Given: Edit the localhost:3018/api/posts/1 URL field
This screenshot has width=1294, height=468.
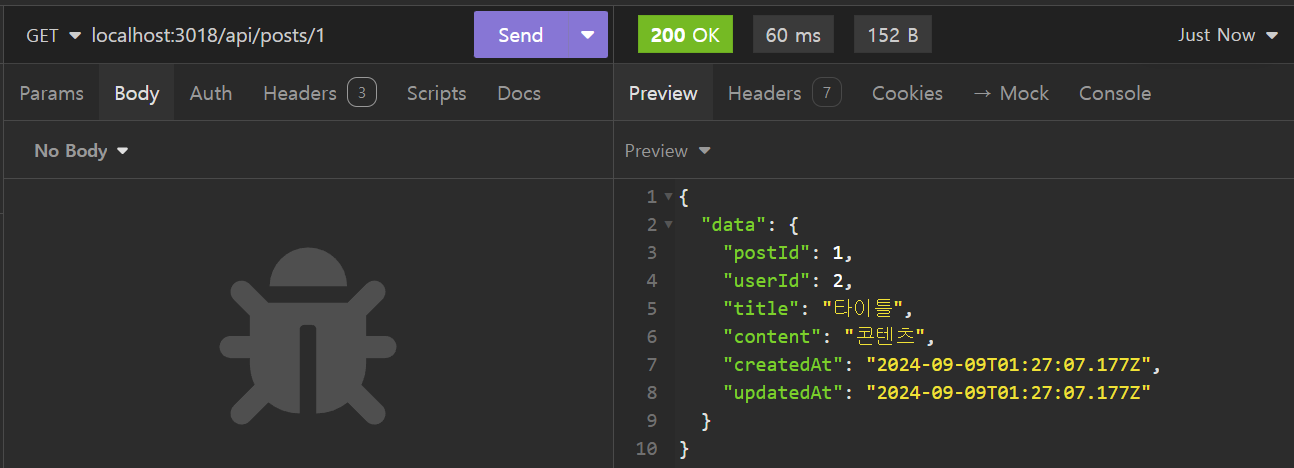Looking at the screenshot, I should [x=278, y=35].
